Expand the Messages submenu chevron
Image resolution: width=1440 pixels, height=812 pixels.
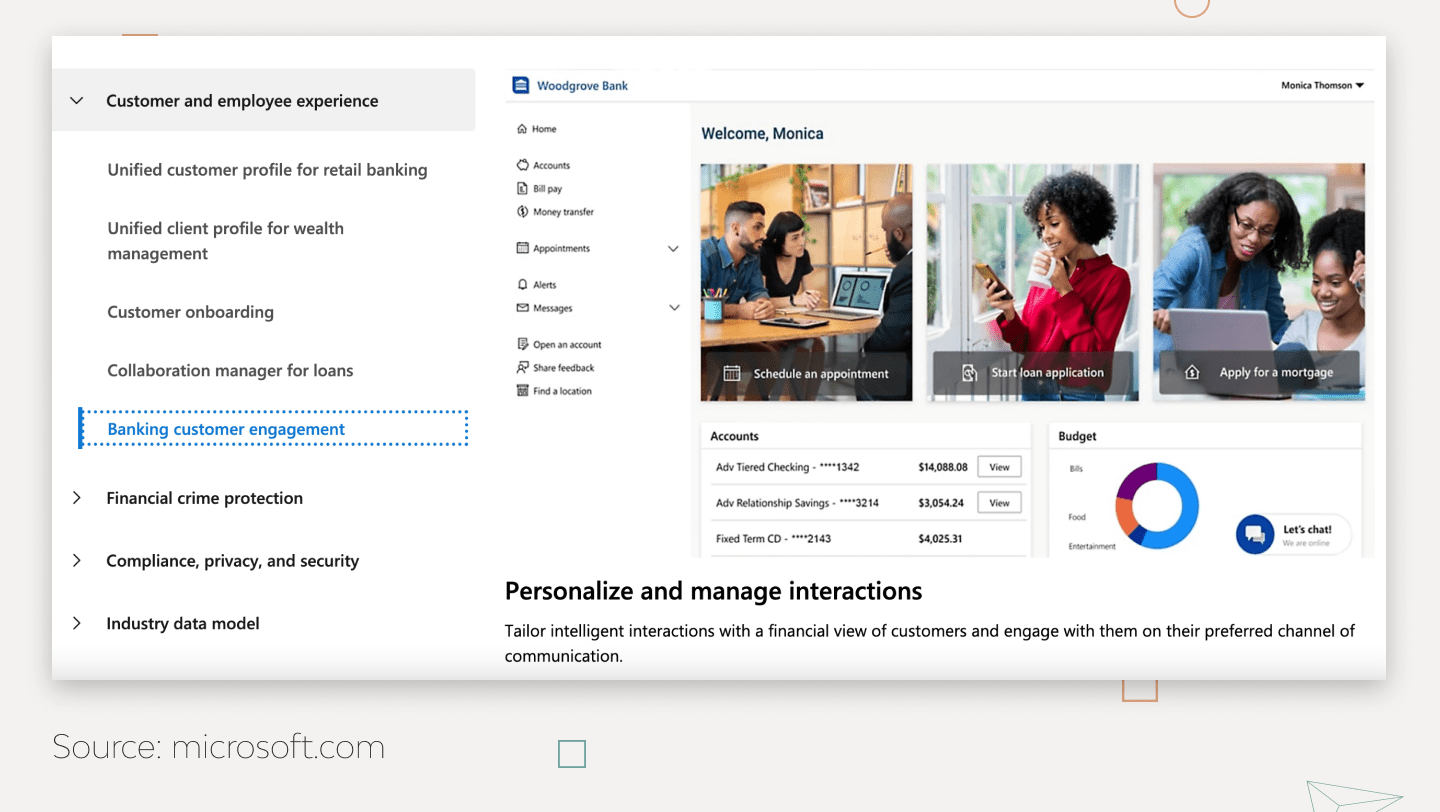pos(673,308)
